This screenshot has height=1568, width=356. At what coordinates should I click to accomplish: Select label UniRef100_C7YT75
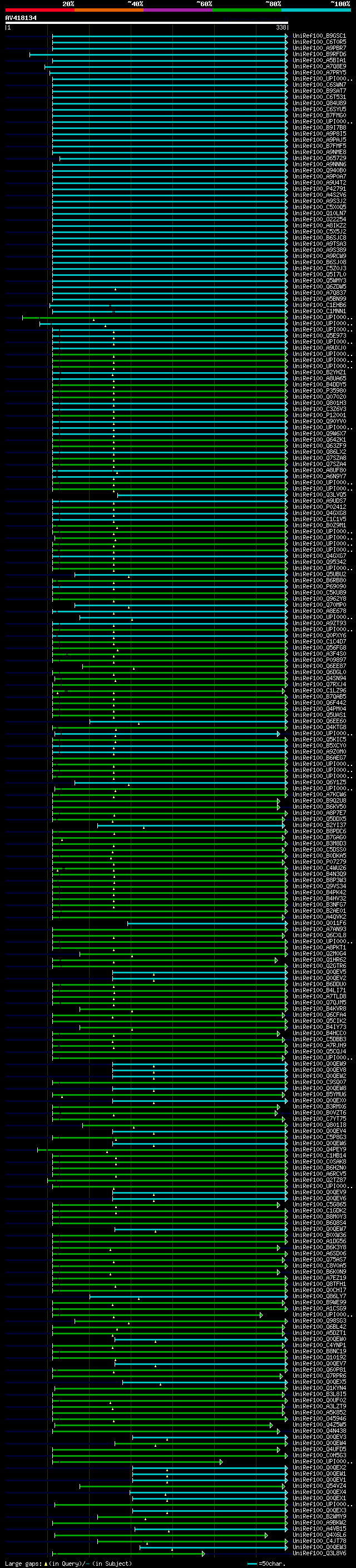(x=319, y=1119)
